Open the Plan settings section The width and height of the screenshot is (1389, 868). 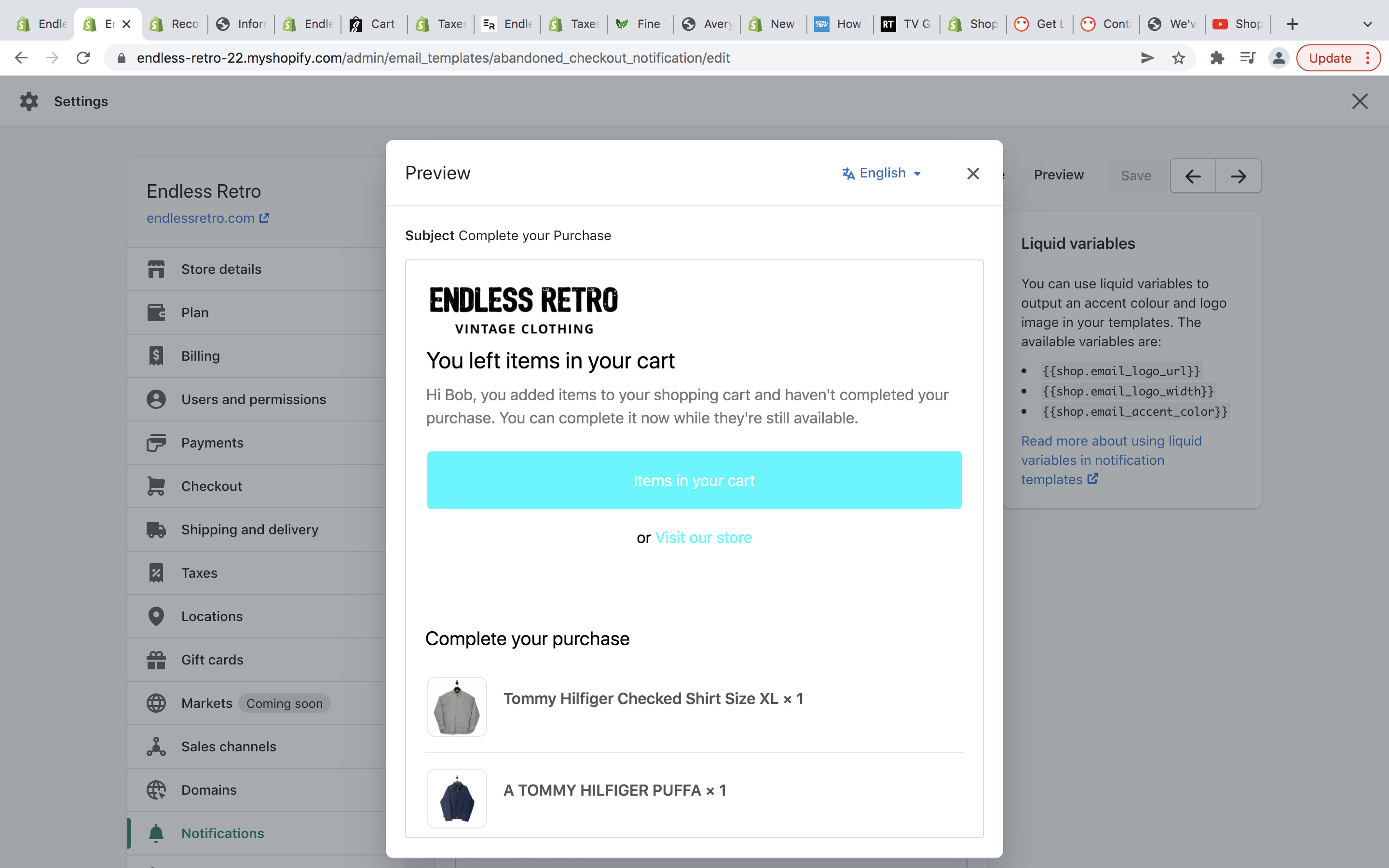pyautogui.click(x=256, y=312)
